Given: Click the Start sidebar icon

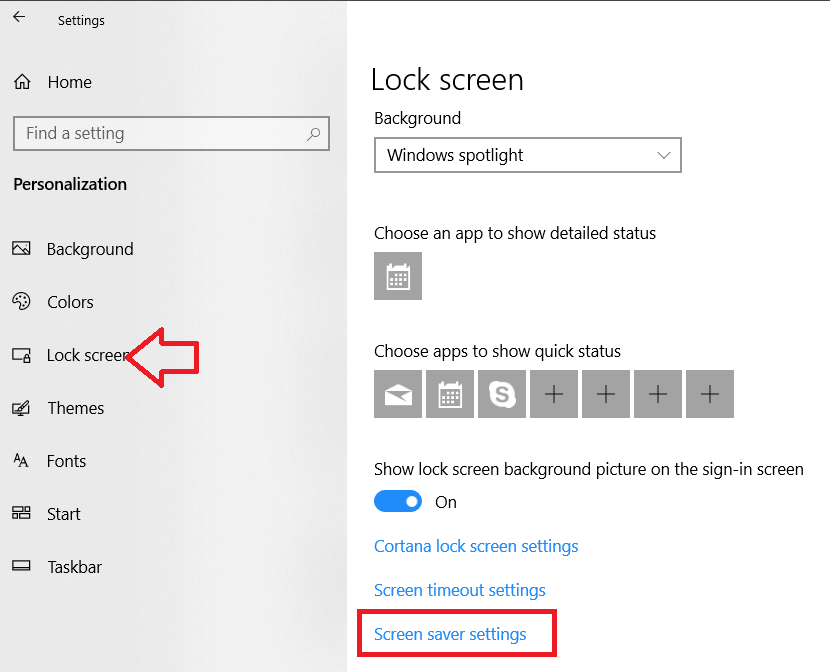Looking at the screenshot, I should click(22, 513).
